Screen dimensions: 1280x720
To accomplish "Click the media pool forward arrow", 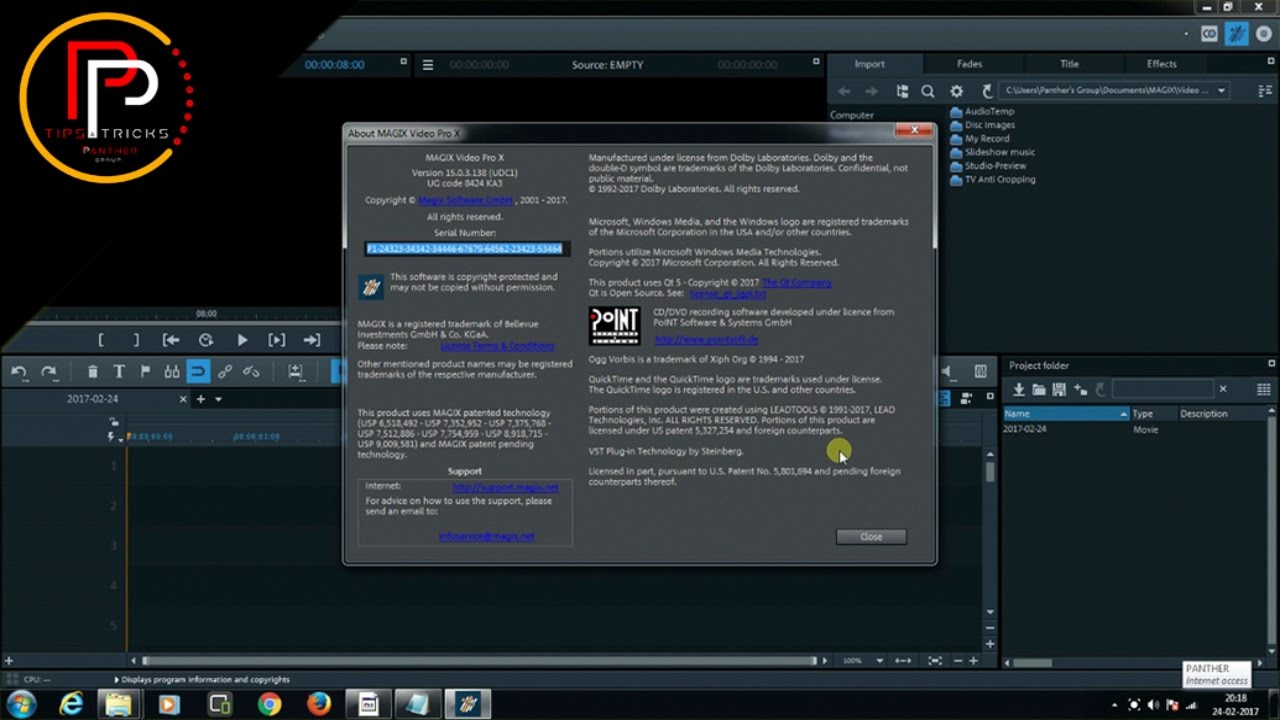I will [x=871, y=91].
